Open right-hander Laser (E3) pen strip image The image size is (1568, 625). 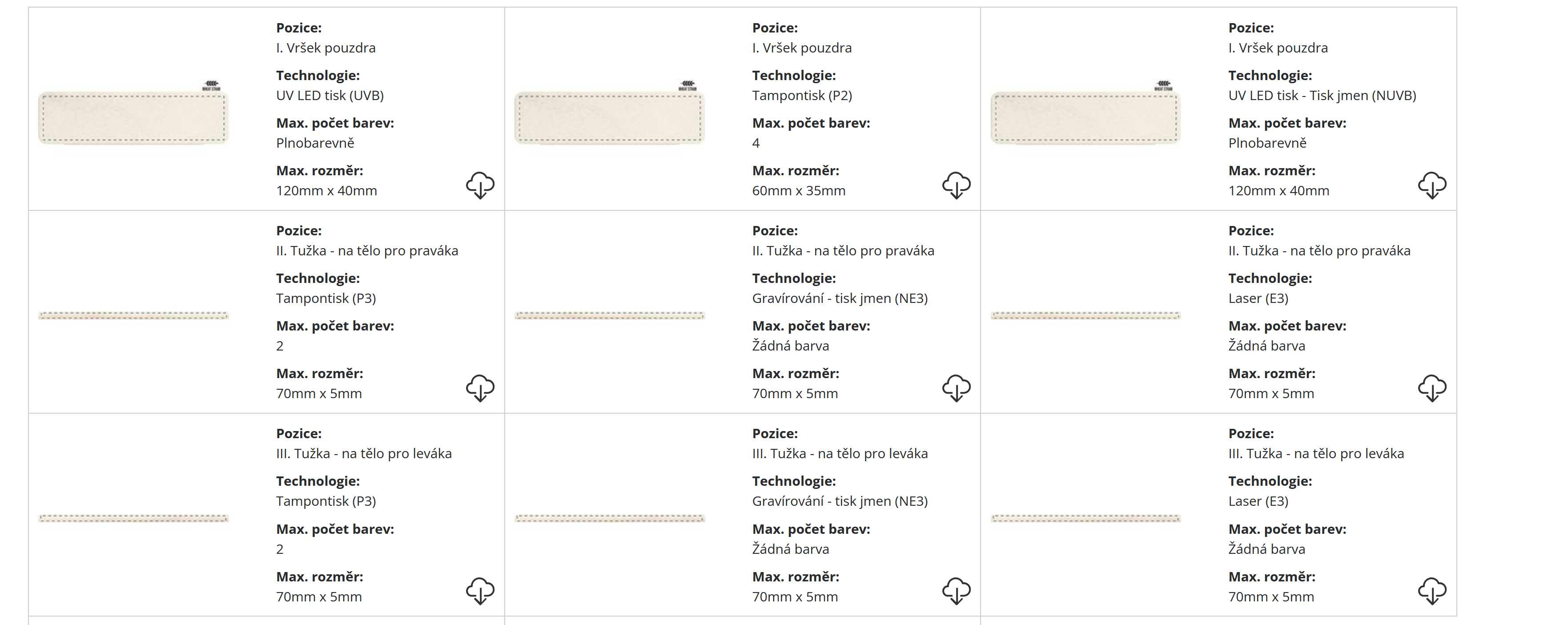[1086, 315]
